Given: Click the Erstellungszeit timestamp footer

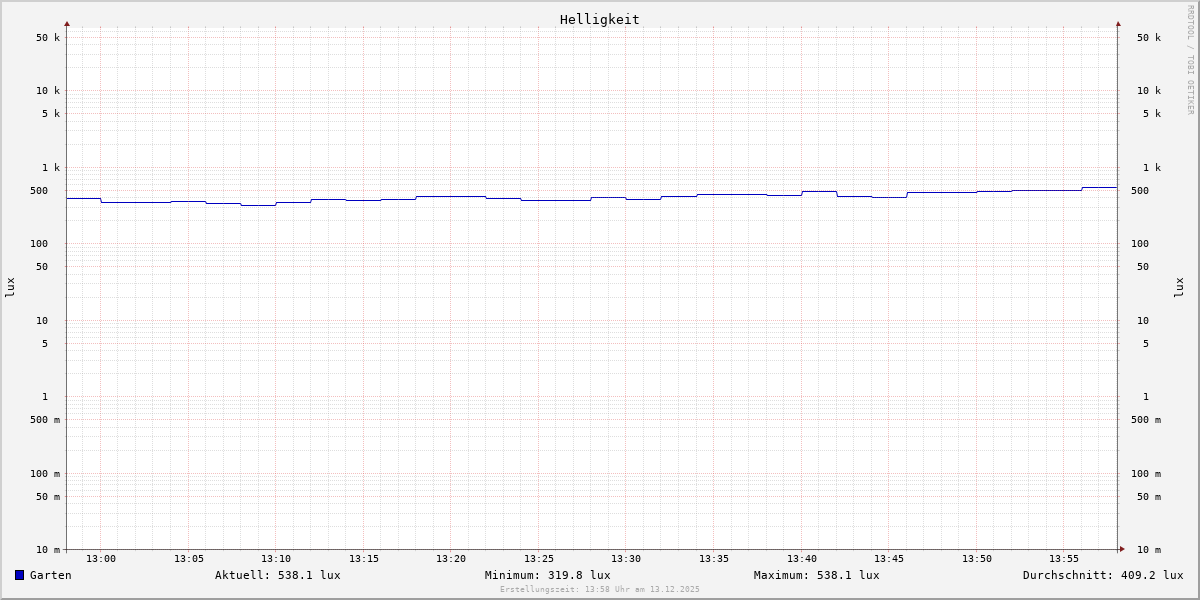Looking at the screenshot, I should [x=599, y=590].
